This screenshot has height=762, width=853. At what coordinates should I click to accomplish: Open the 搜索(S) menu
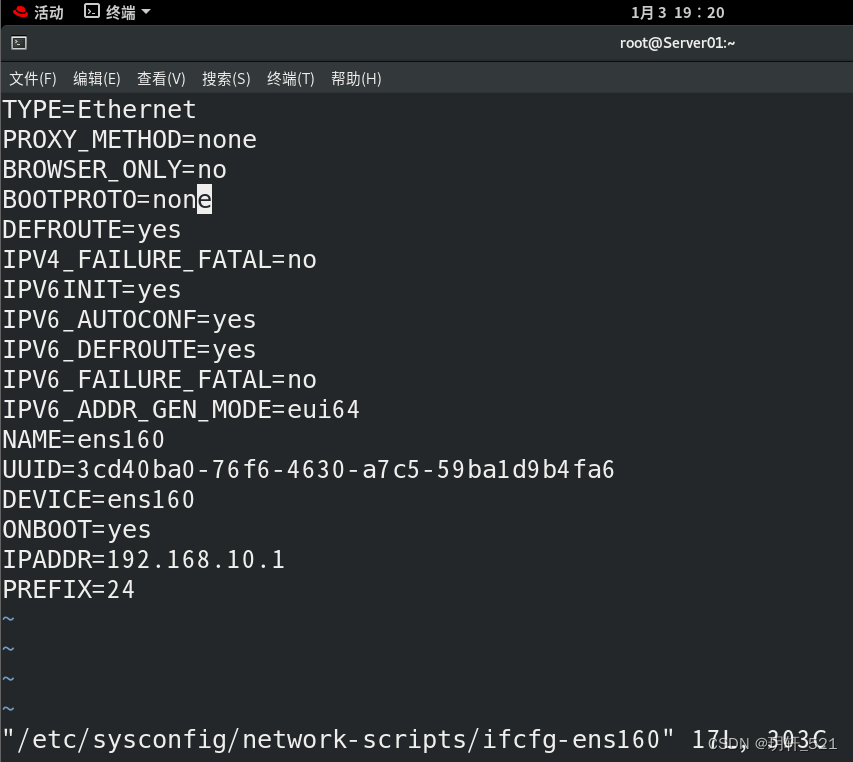(x=226, y=79)
